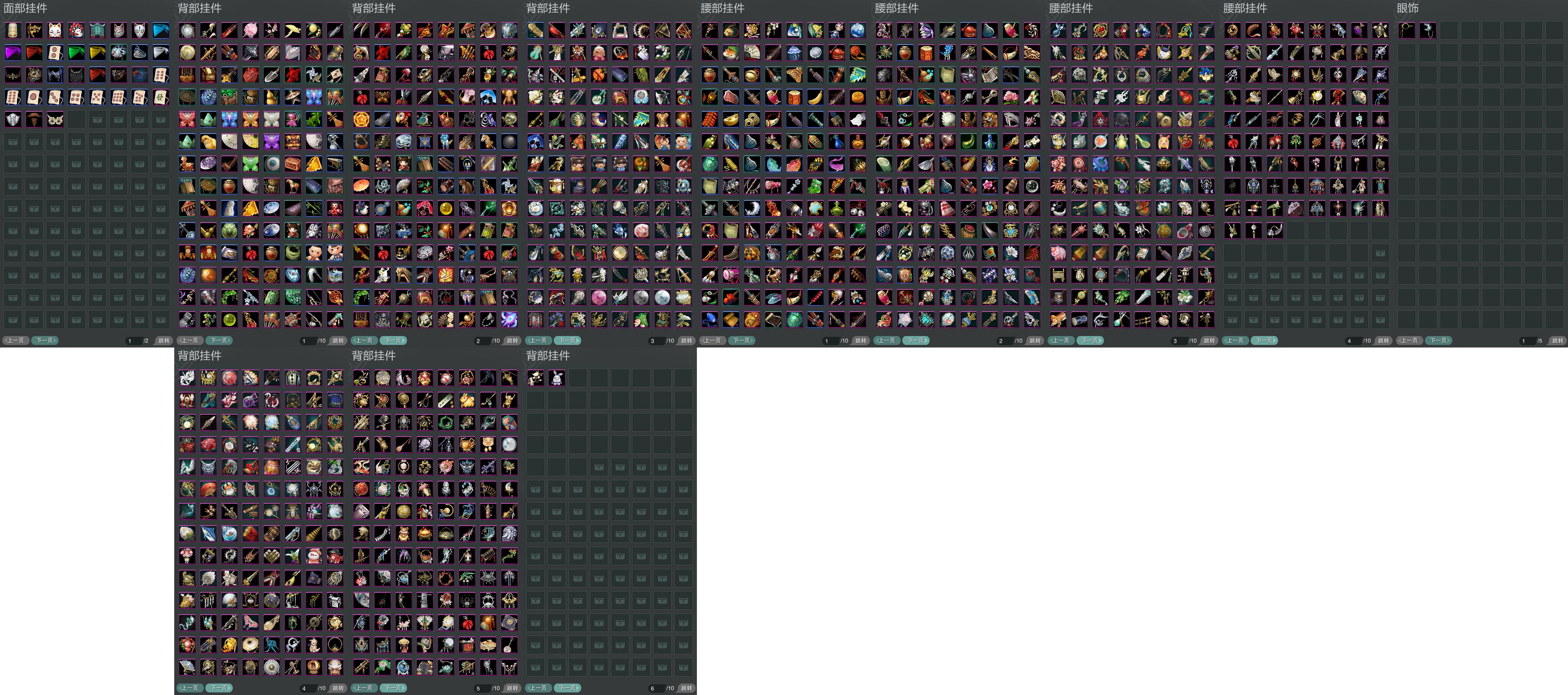This screenshot has height=695, width=1568.
Task: Click the 眼饰 panel title
Action: (1408, 9)
